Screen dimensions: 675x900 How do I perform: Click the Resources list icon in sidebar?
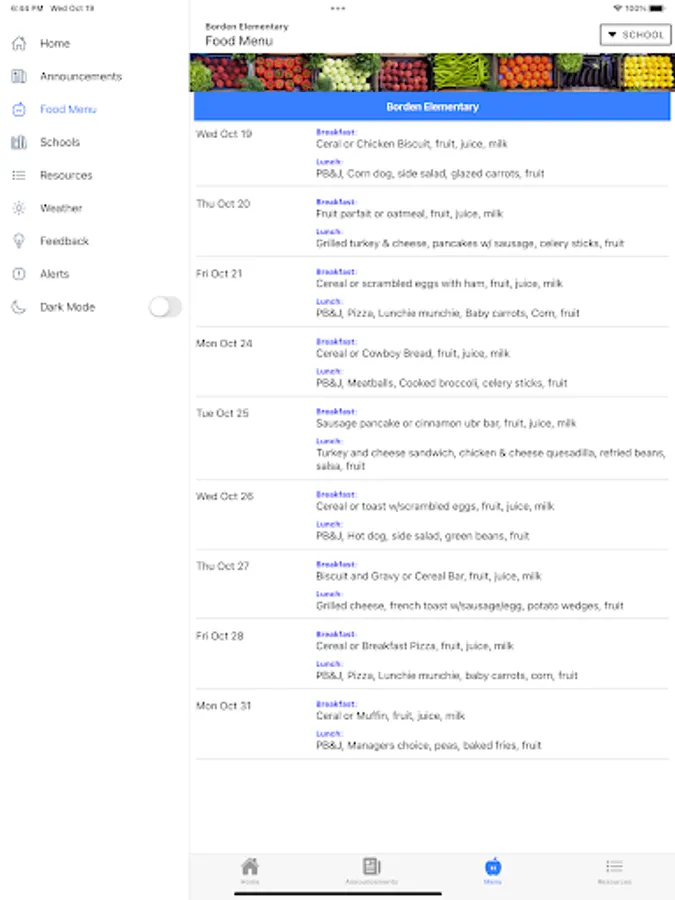pos(18,175)
